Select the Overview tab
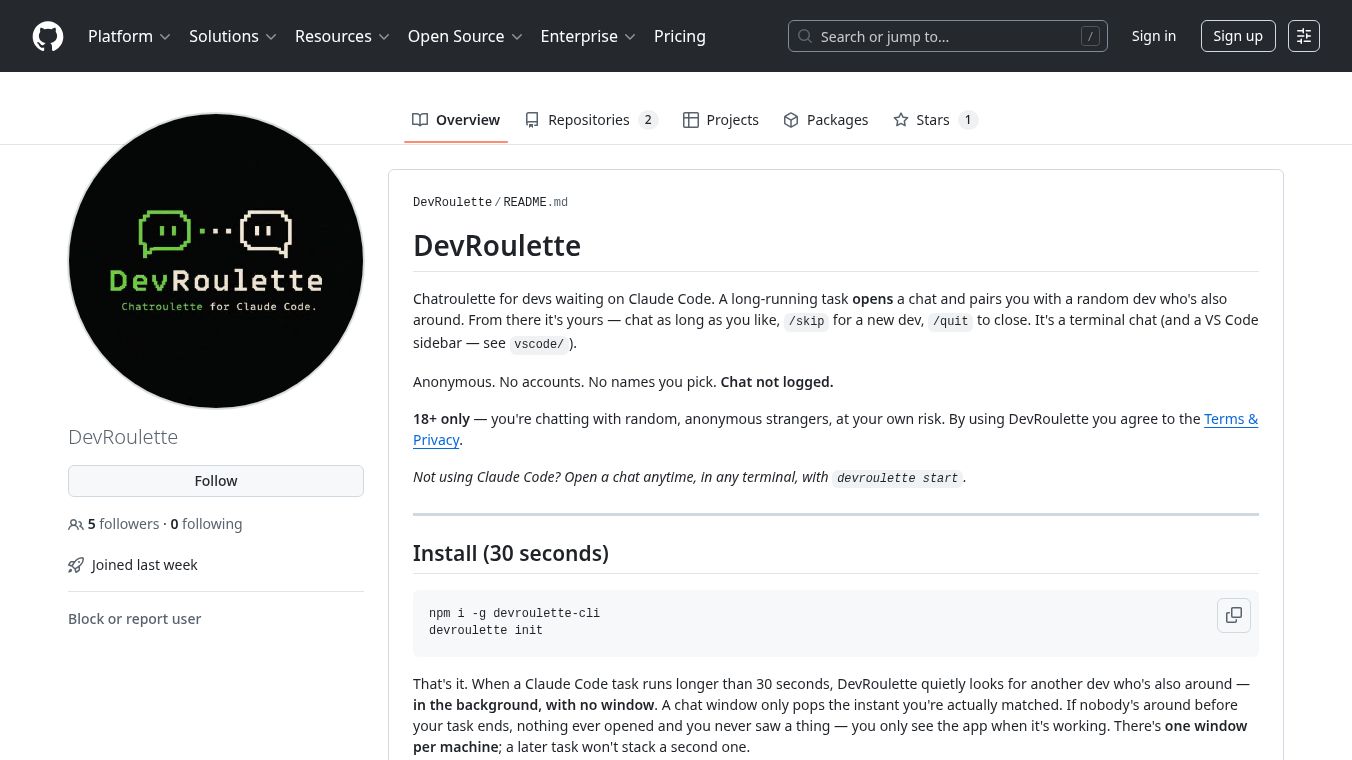The image size is (1352, 760). (456, 120)
